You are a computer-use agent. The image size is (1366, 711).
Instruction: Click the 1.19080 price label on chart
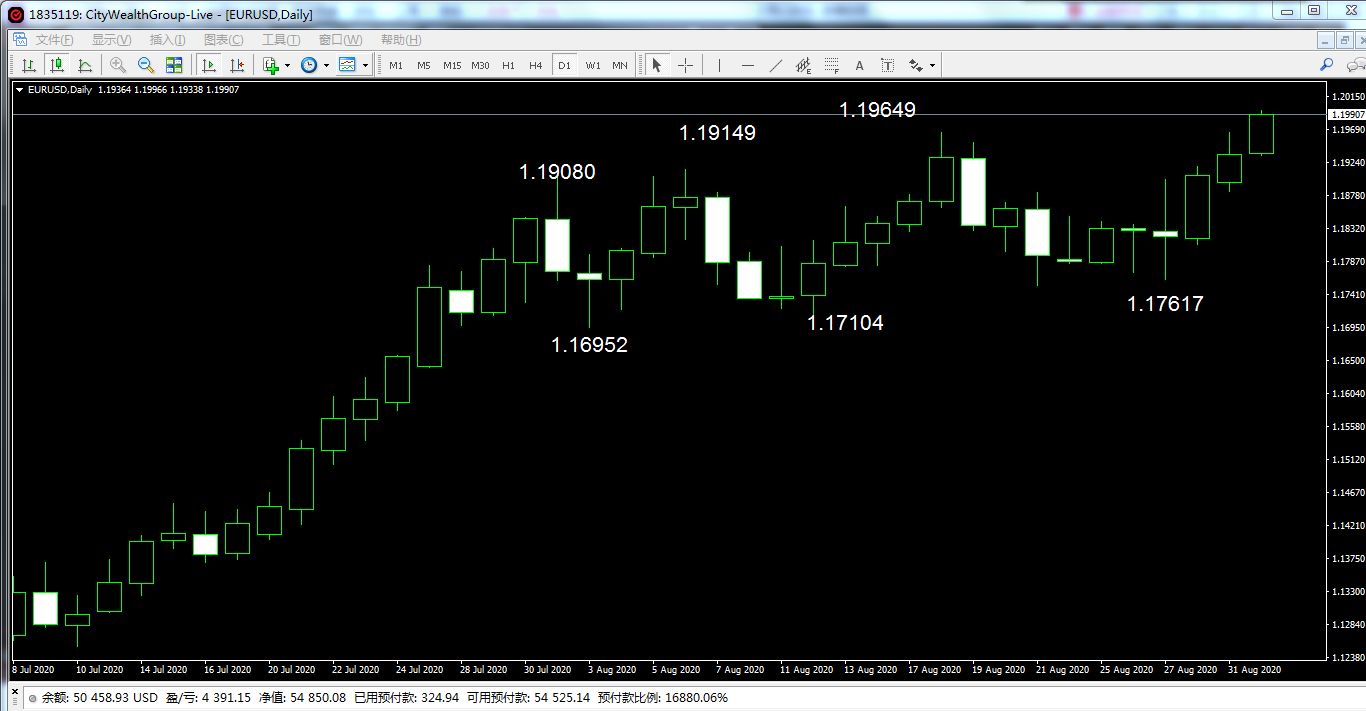(x=557, y=172)
